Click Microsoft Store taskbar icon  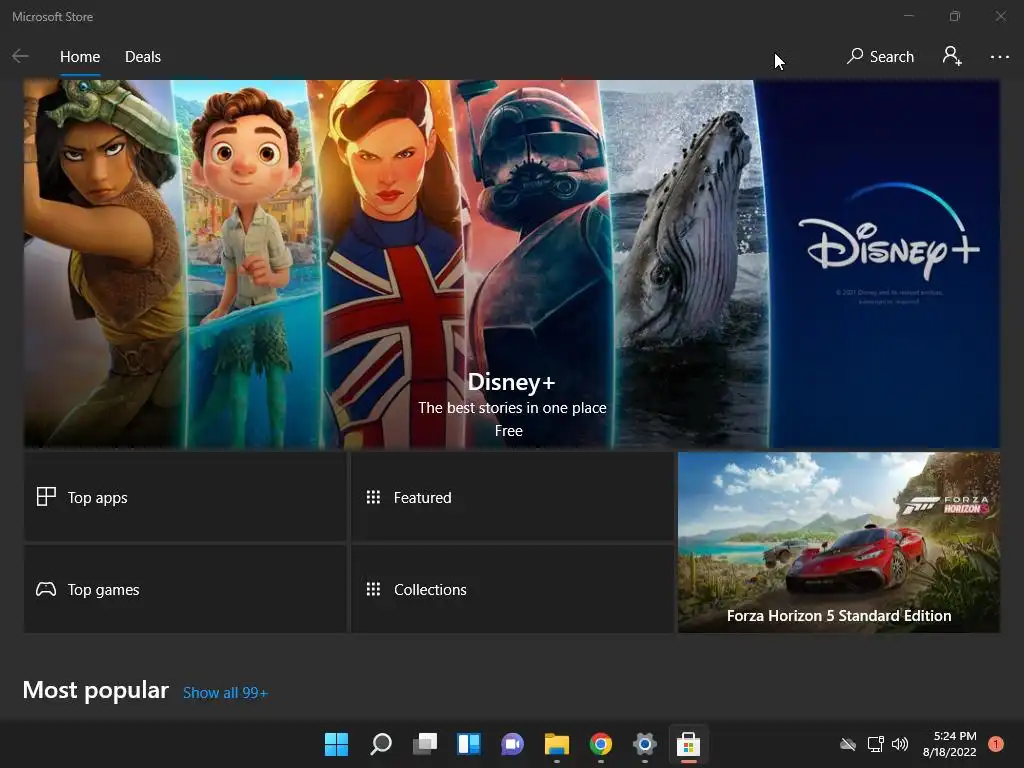688,744
